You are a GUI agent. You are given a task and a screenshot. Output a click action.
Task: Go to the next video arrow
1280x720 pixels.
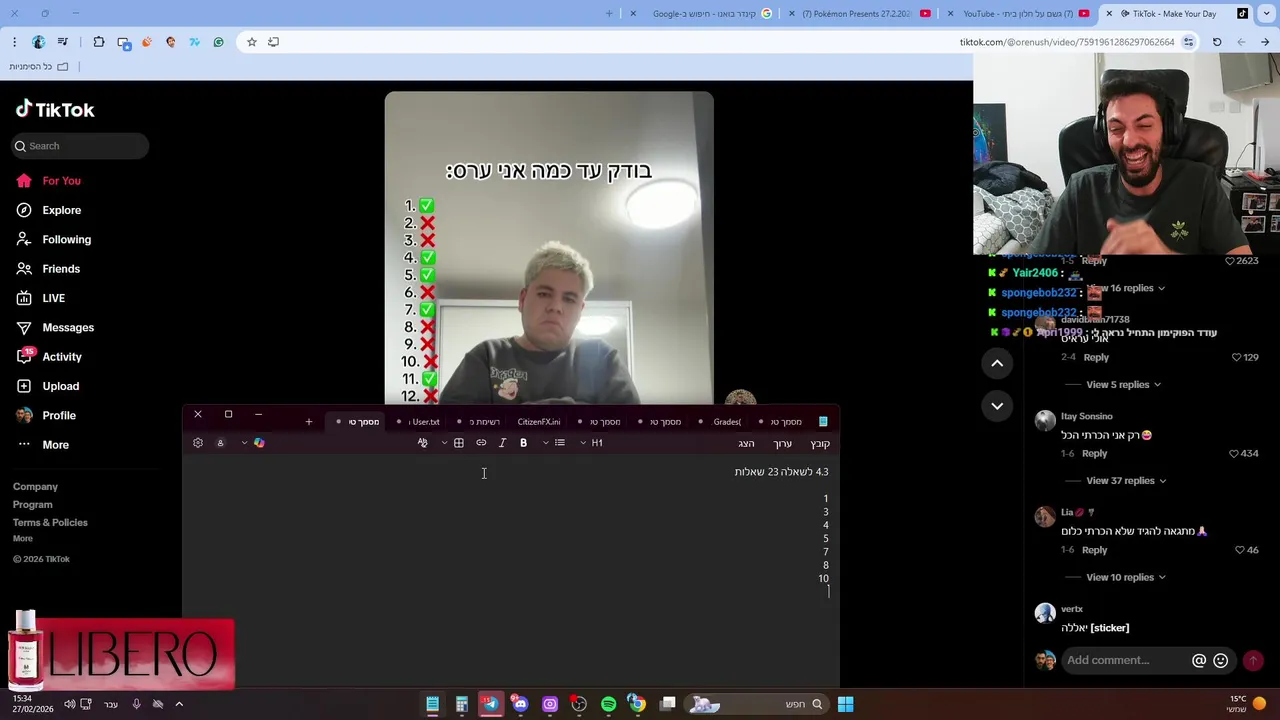[x=997, y=406]
